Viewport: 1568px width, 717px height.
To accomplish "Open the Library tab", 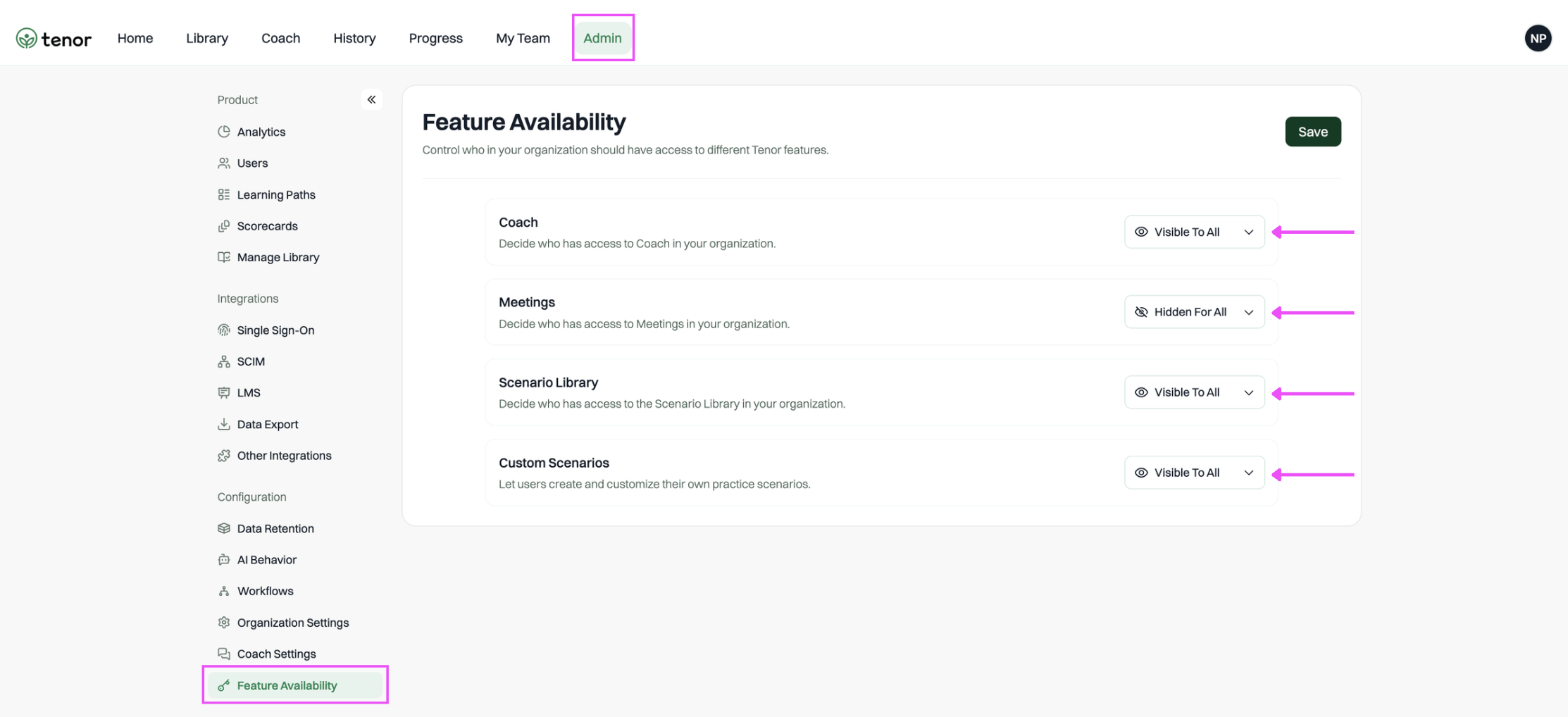I will (207, 38).
